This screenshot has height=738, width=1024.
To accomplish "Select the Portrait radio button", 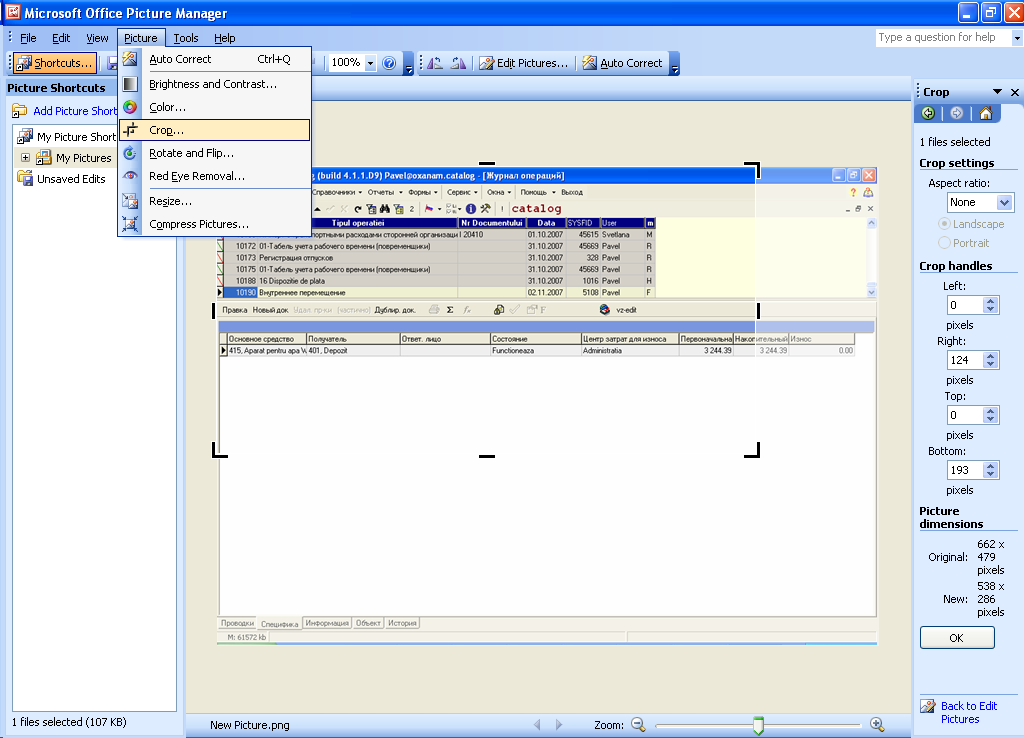I will click(944, 242).
